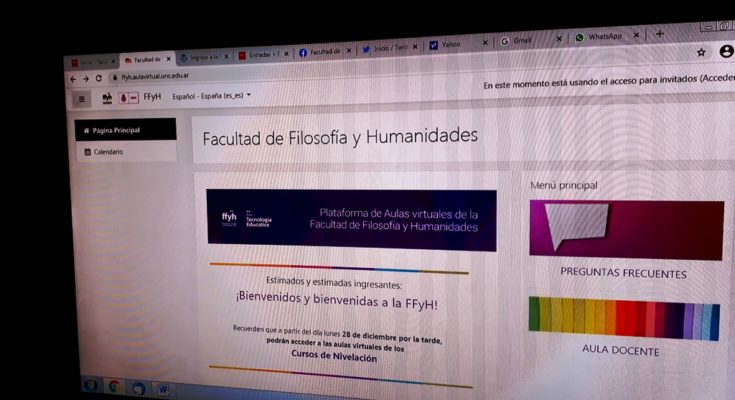This screenshot has width=735, height=400.
Task: Switch to the Gmail tab
Action: coord(520,41)
